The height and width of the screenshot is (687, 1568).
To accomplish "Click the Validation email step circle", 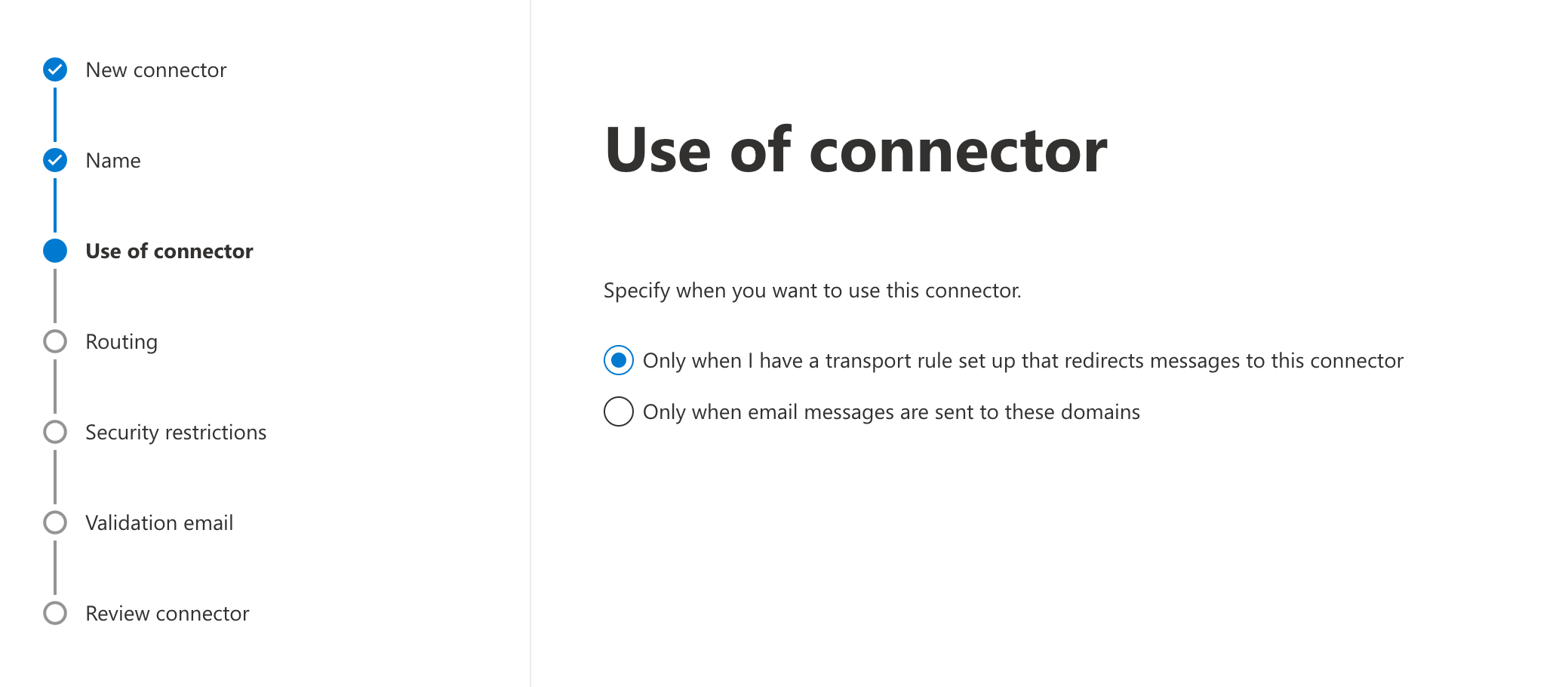I will click(55, 522).
